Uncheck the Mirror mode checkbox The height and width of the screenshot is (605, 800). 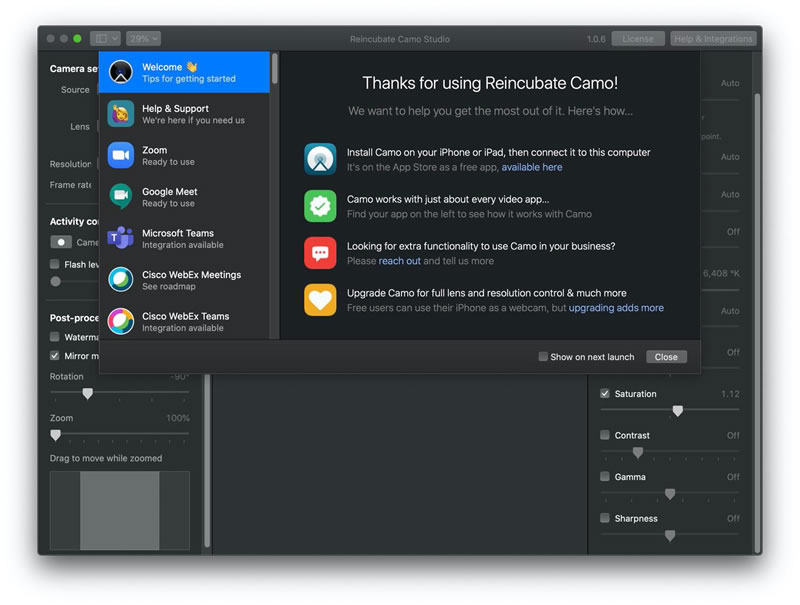[x=55, y=356]
